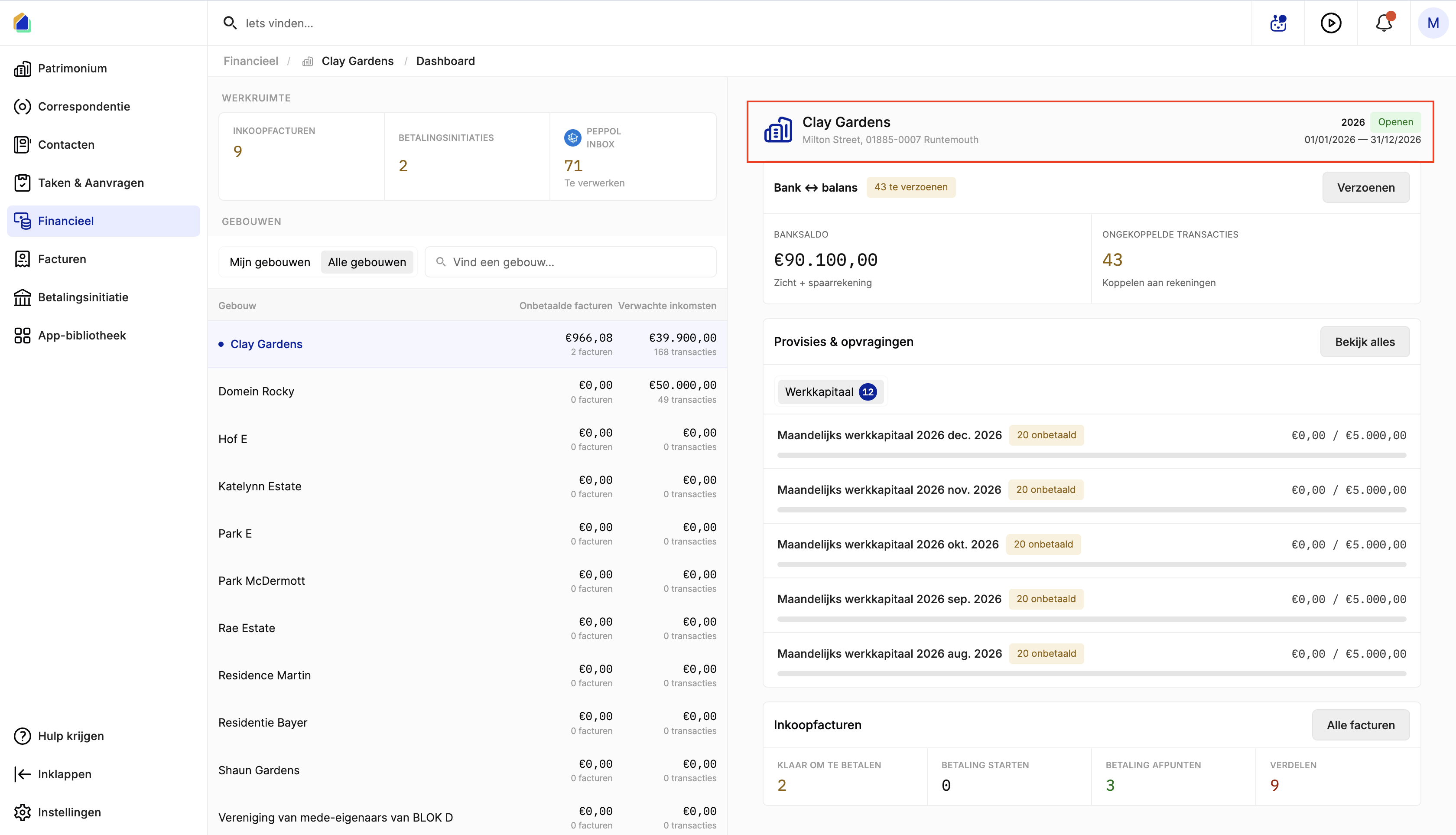Select Katelynn Estate building row

tap(467, 486)
